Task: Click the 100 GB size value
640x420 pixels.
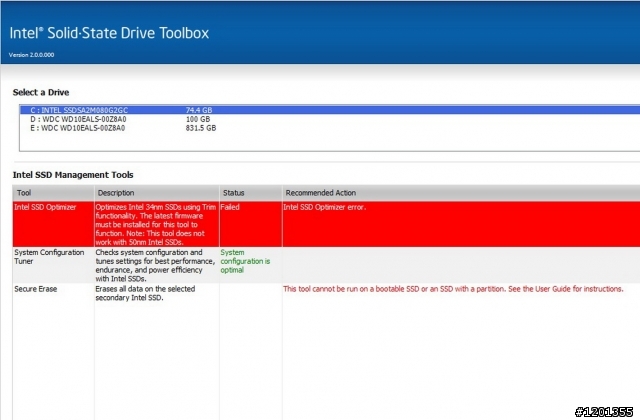Action: click(198, 119)
